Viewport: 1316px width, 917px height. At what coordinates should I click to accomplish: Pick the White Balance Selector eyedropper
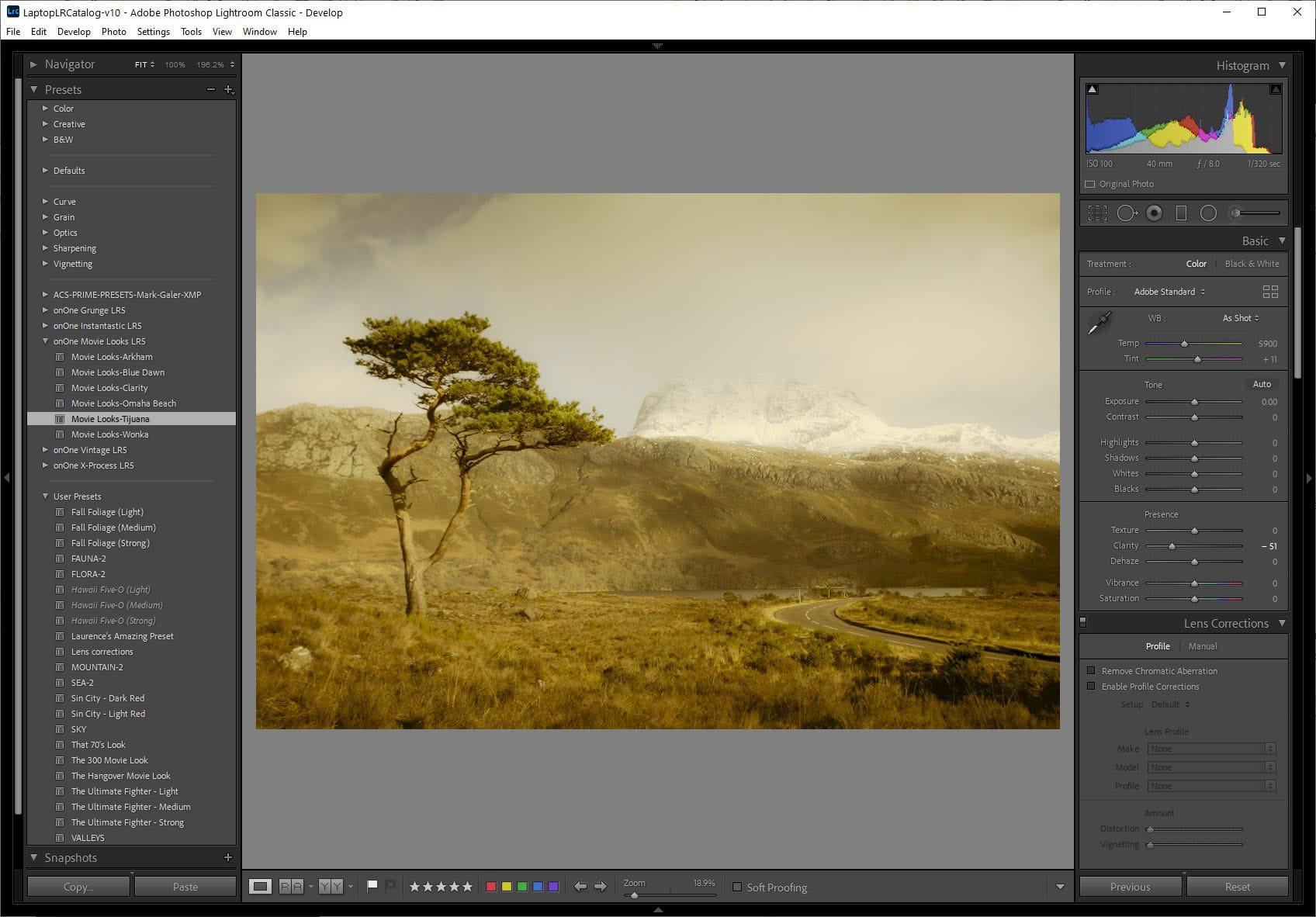pyautogui.click(x=1100, y=320)
